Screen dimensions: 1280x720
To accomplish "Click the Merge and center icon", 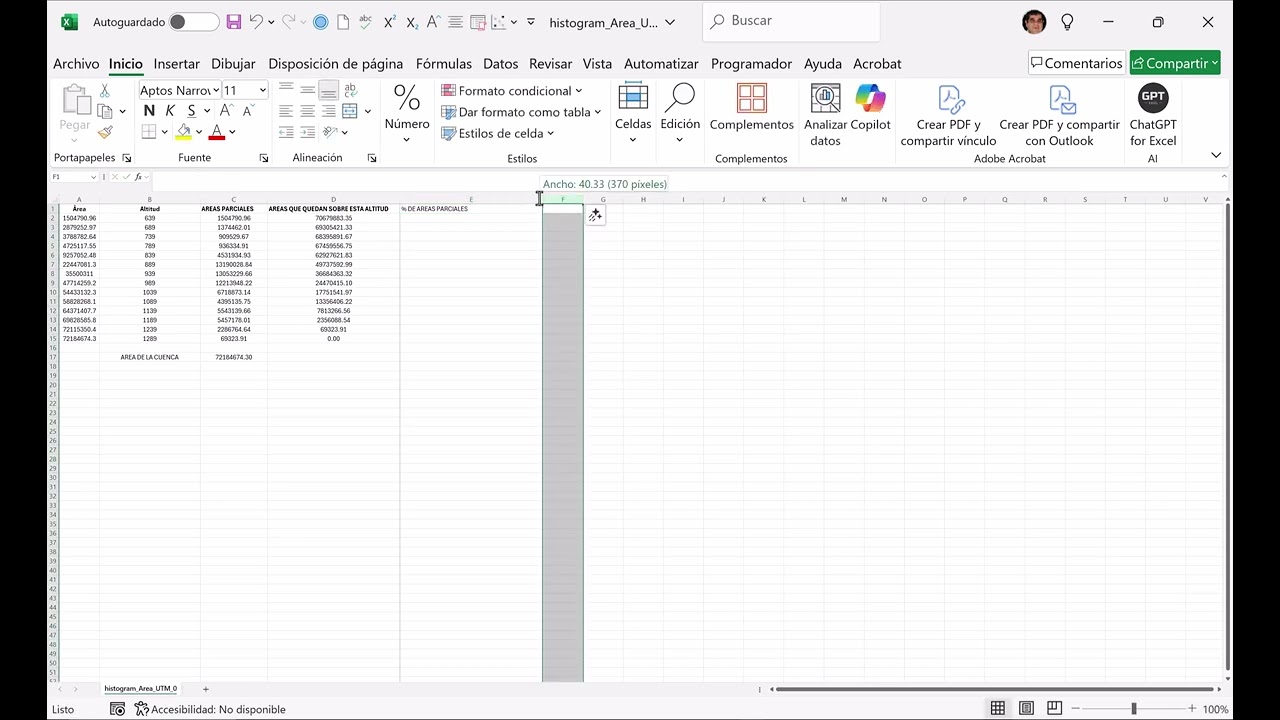I will click(x=350, y=111).
